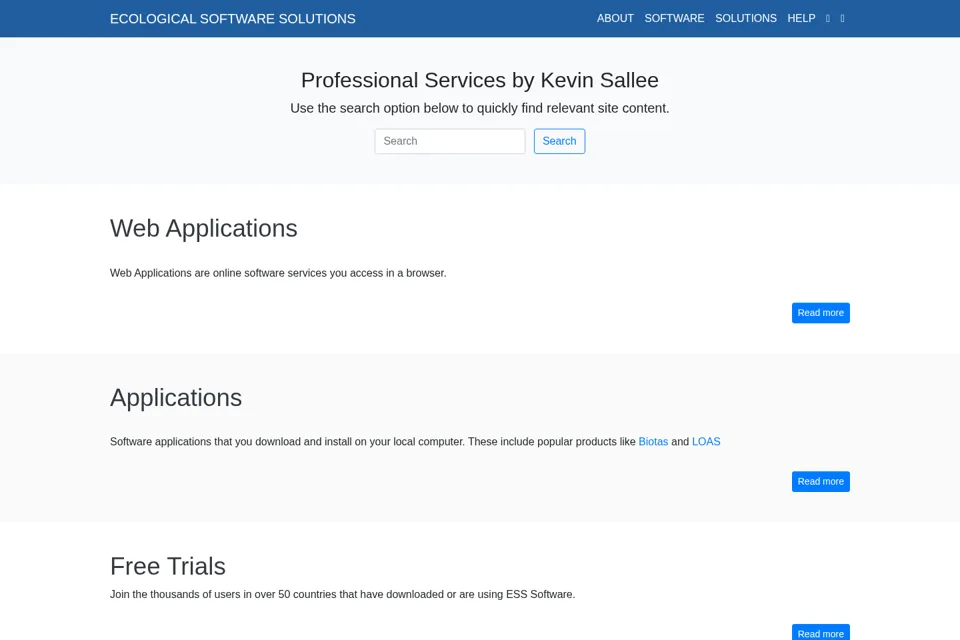Follow the LOAS link
The image size is (960, 640).
coord(706,442)
